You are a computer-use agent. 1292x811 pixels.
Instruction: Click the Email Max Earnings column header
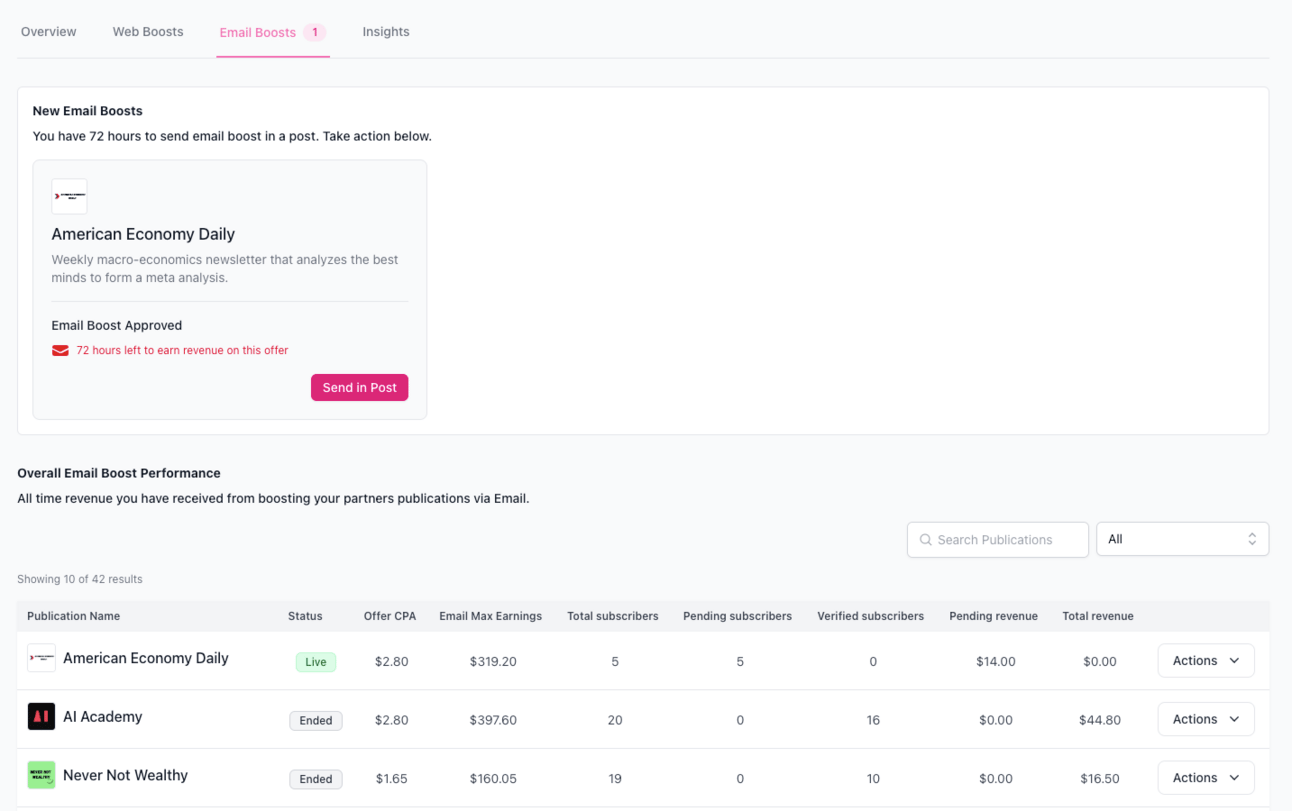point(491,616)
